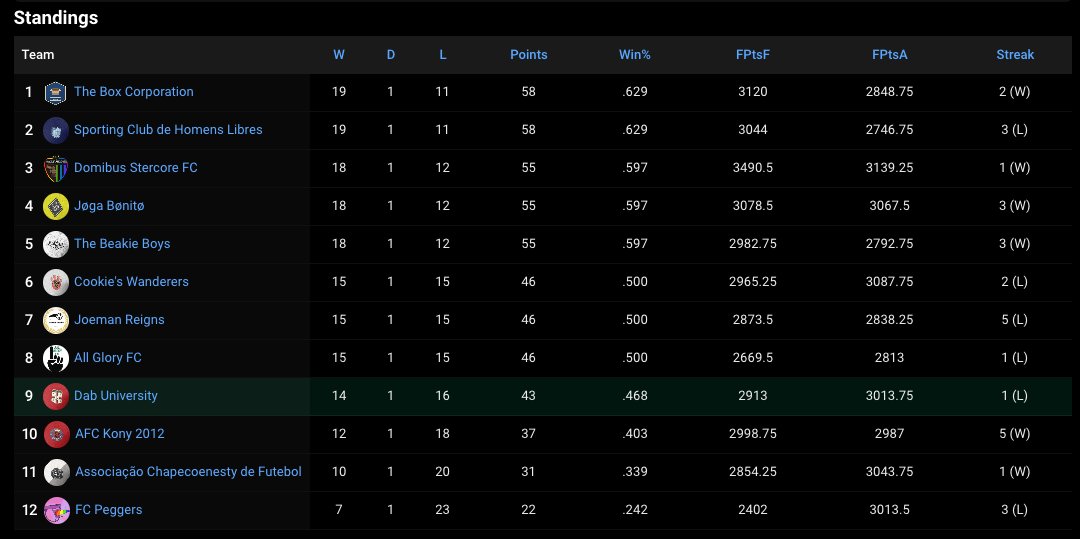This screenshot has width=1080, height=539.
Task: Click FPtsA value 3087.75
Action: coord(889,281)
